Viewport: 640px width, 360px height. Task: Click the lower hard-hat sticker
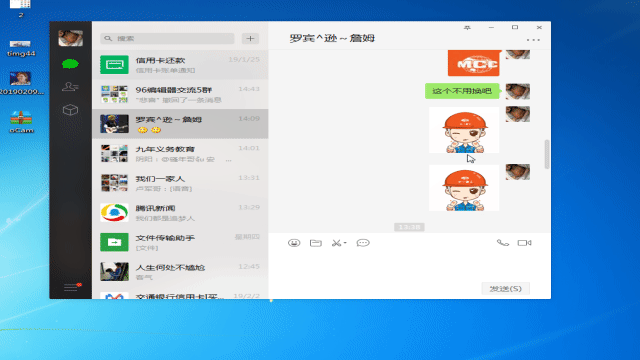(464, 188)
